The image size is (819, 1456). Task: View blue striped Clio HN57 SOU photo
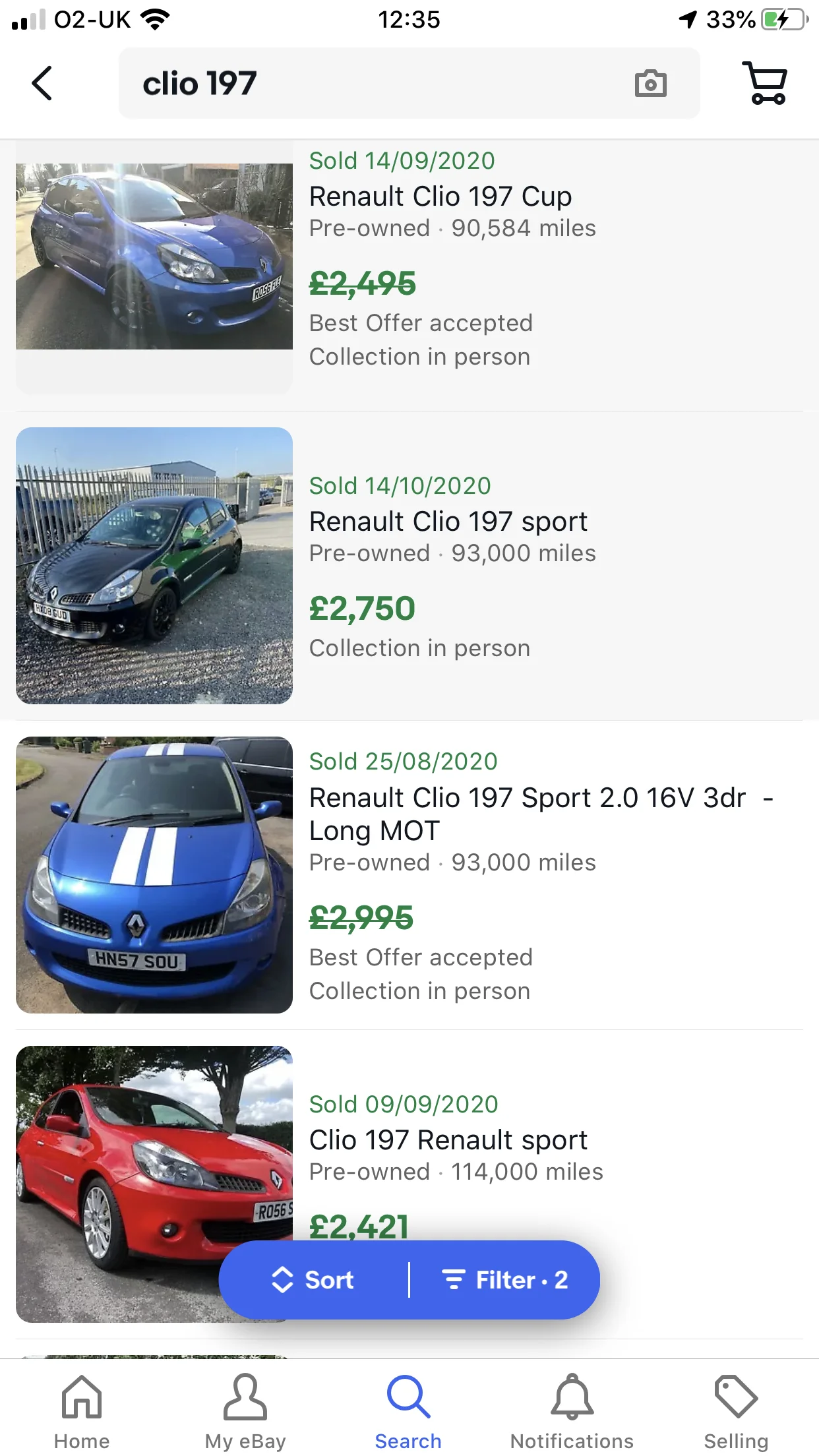coord(154,875)
